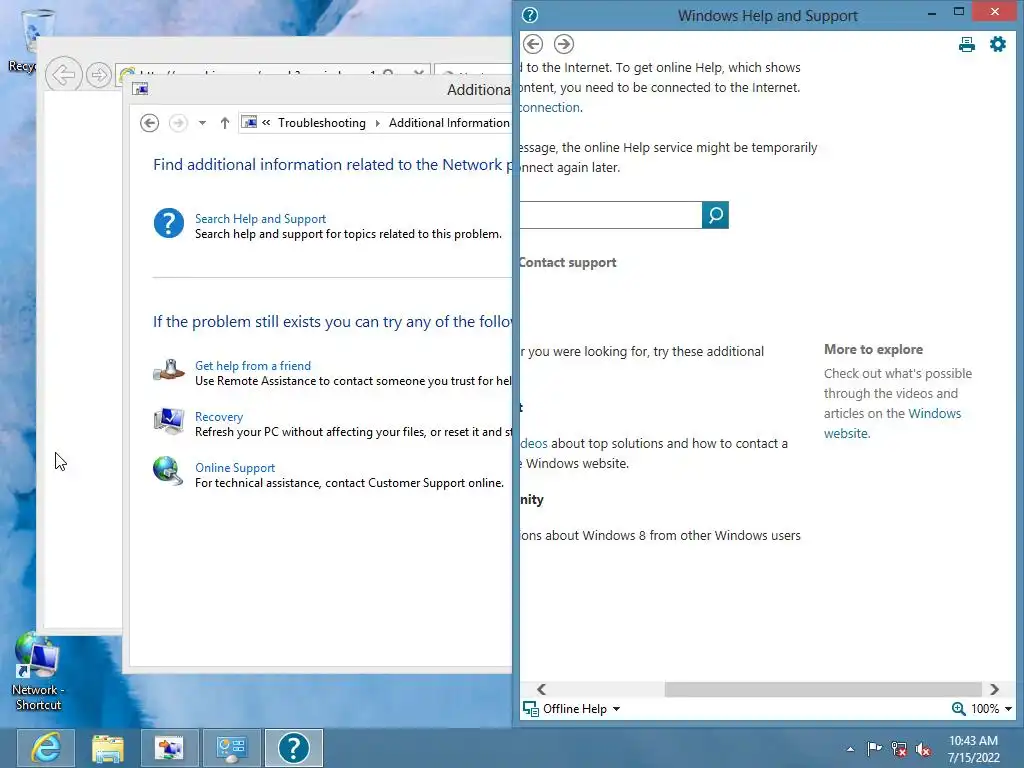Open the Offline Help dropdown

click(x=572, y=709)
